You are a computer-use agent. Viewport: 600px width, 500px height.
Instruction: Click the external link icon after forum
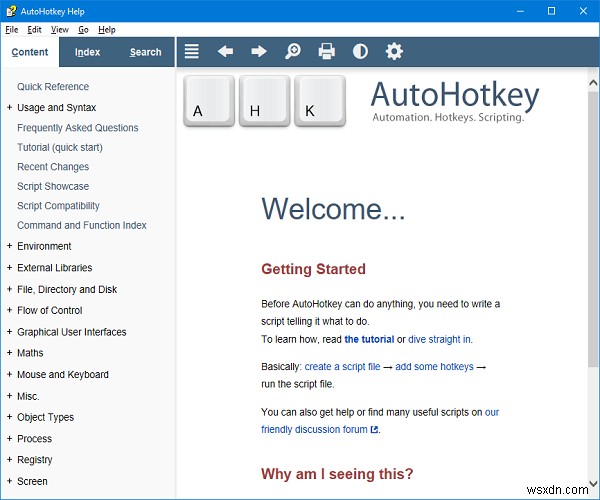374,430
